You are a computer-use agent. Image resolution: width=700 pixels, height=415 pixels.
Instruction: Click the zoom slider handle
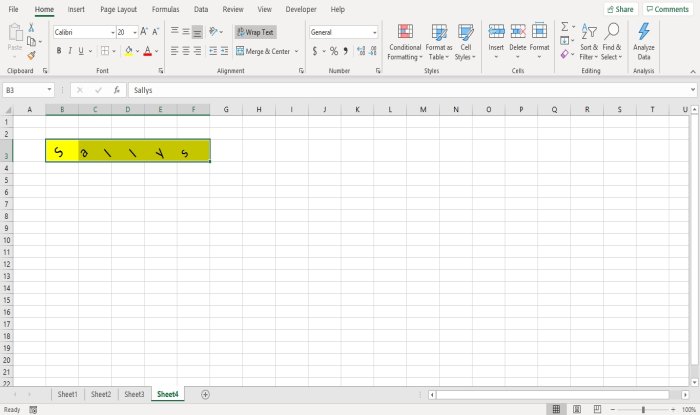(x=643, y=410)
